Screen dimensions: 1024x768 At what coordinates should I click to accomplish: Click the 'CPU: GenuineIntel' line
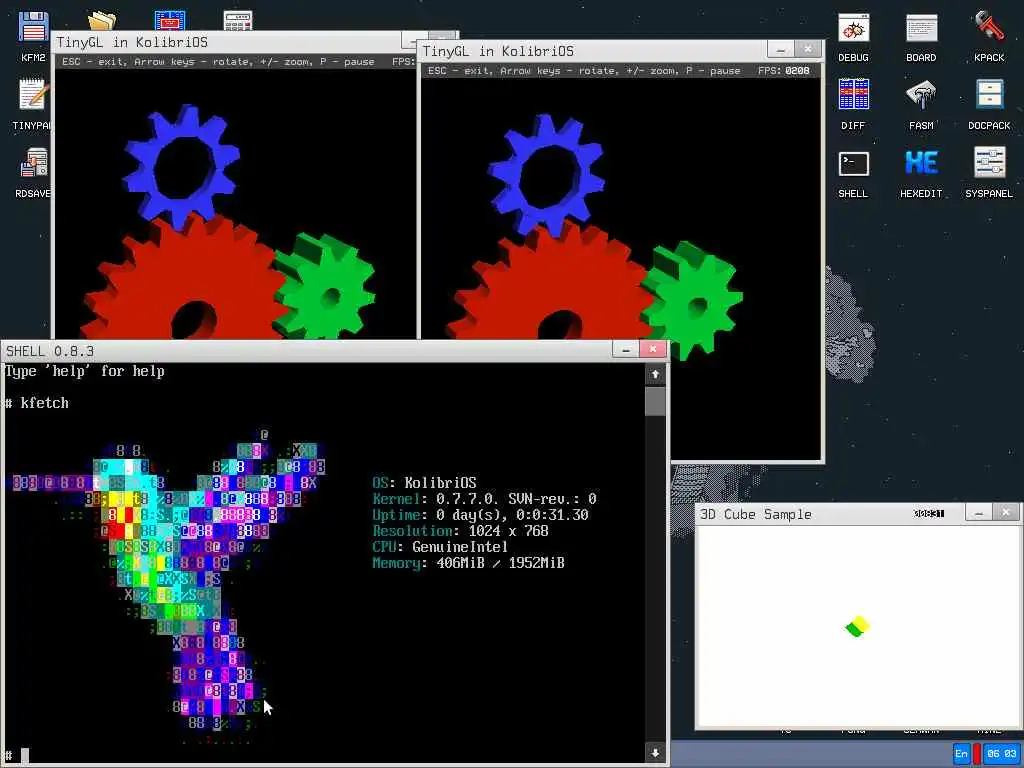pyautogui.click(x=440, y=547)
